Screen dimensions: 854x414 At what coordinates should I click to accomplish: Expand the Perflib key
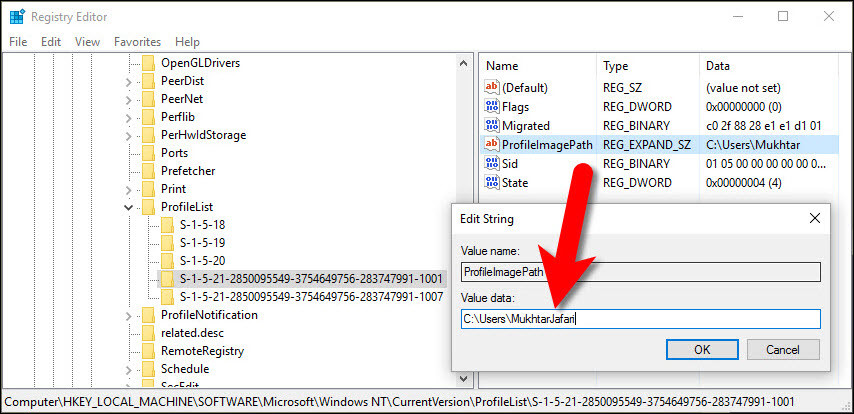129,118
